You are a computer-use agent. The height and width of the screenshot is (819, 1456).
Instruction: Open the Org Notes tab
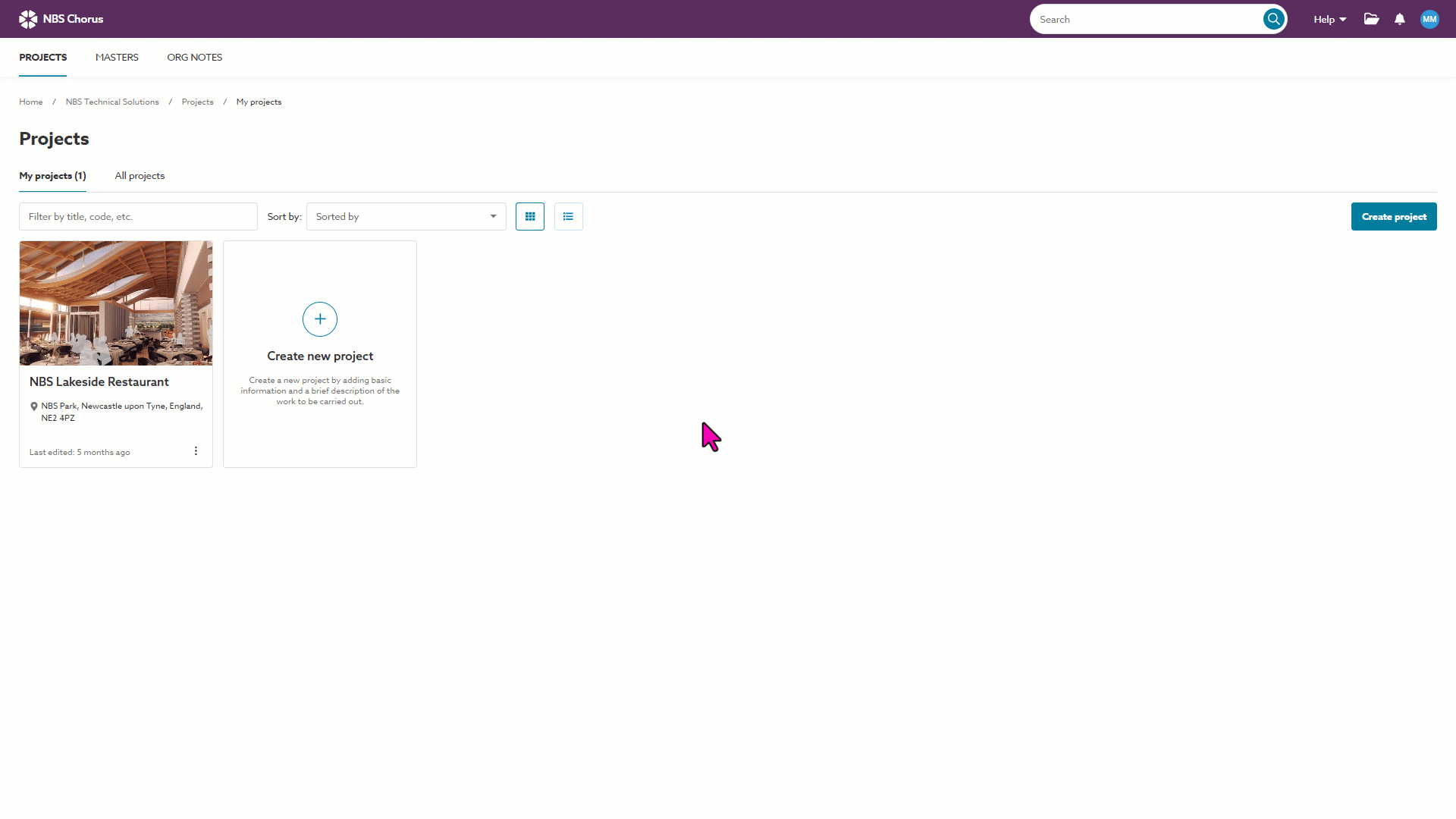[x=194, y=58]
